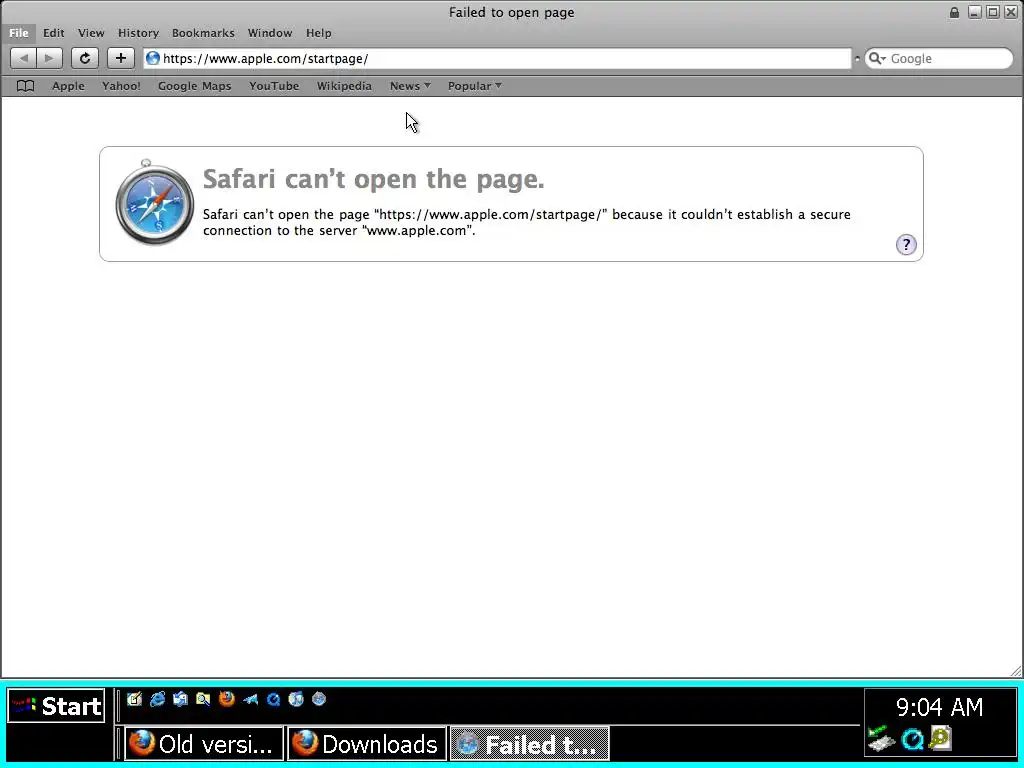Launch QuickTime from the quick launch bar
Image resolution: width=1024 pixels, height=768 pixels.
(273, 699)
